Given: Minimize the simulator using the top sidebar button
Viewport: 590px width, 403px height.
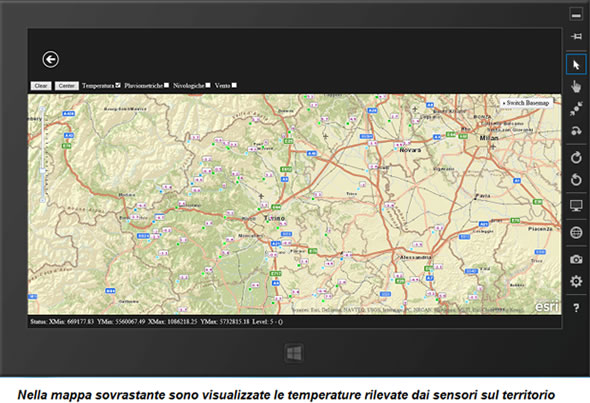Looking at the screenshot, I should click(x=576, y=15).
